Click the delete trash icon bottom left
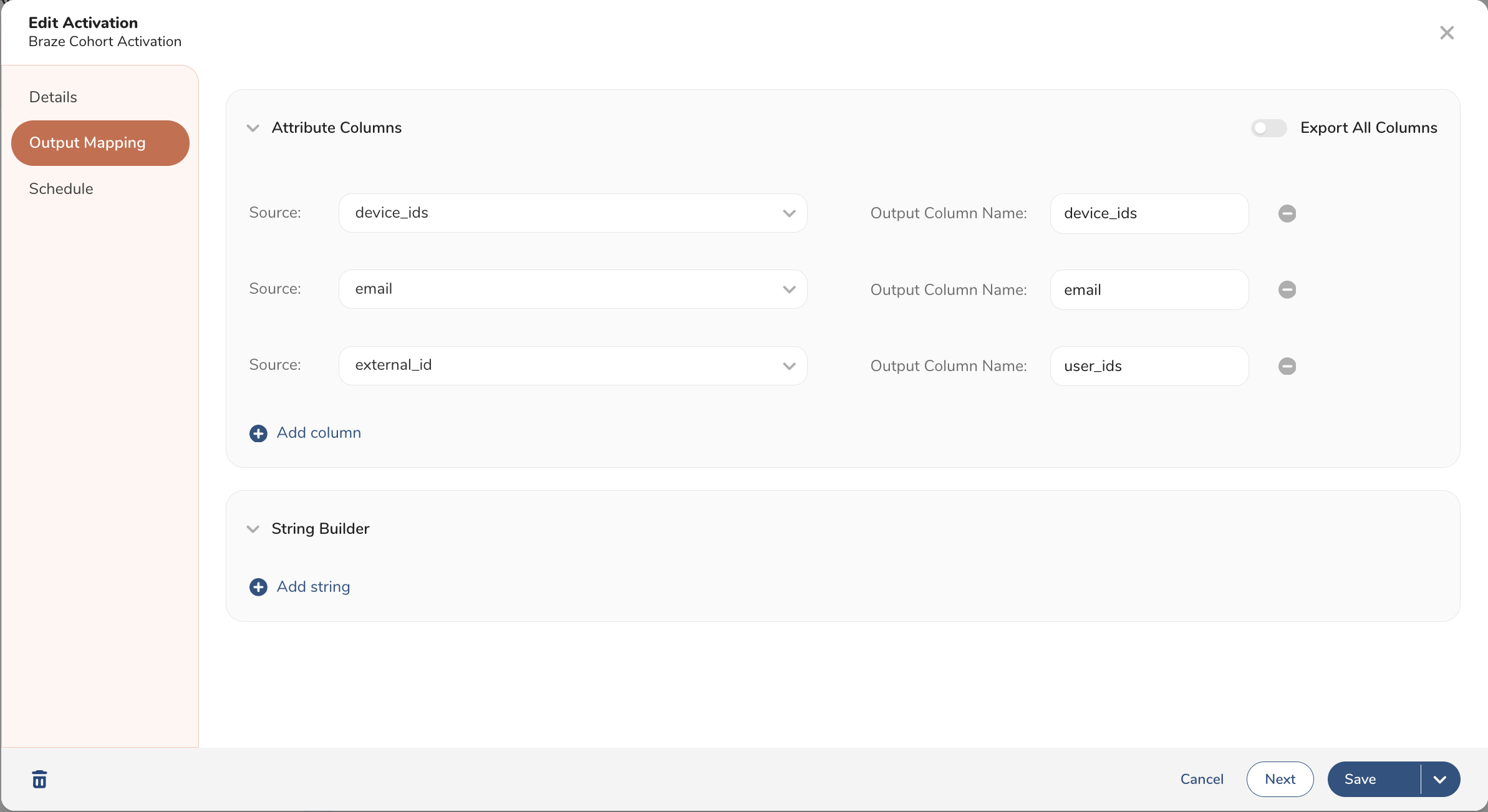 tap(39, 779)
